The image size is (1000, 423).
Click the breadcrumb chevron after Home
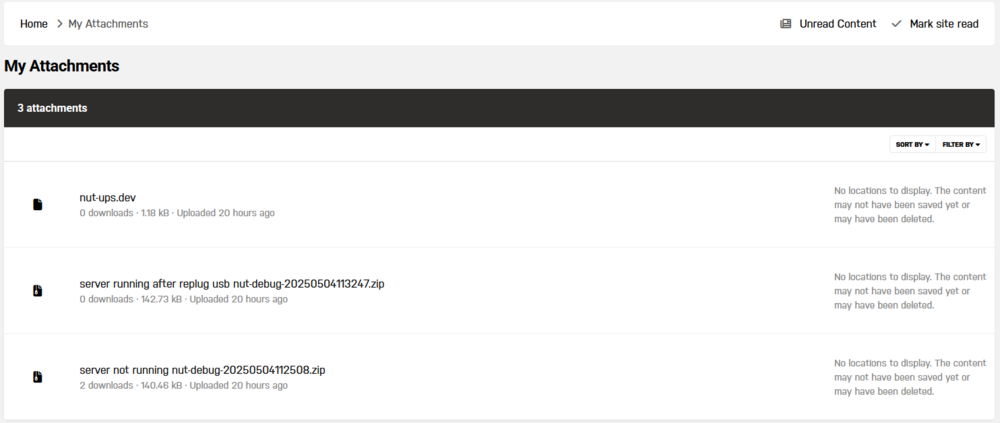tap(59, 24)
